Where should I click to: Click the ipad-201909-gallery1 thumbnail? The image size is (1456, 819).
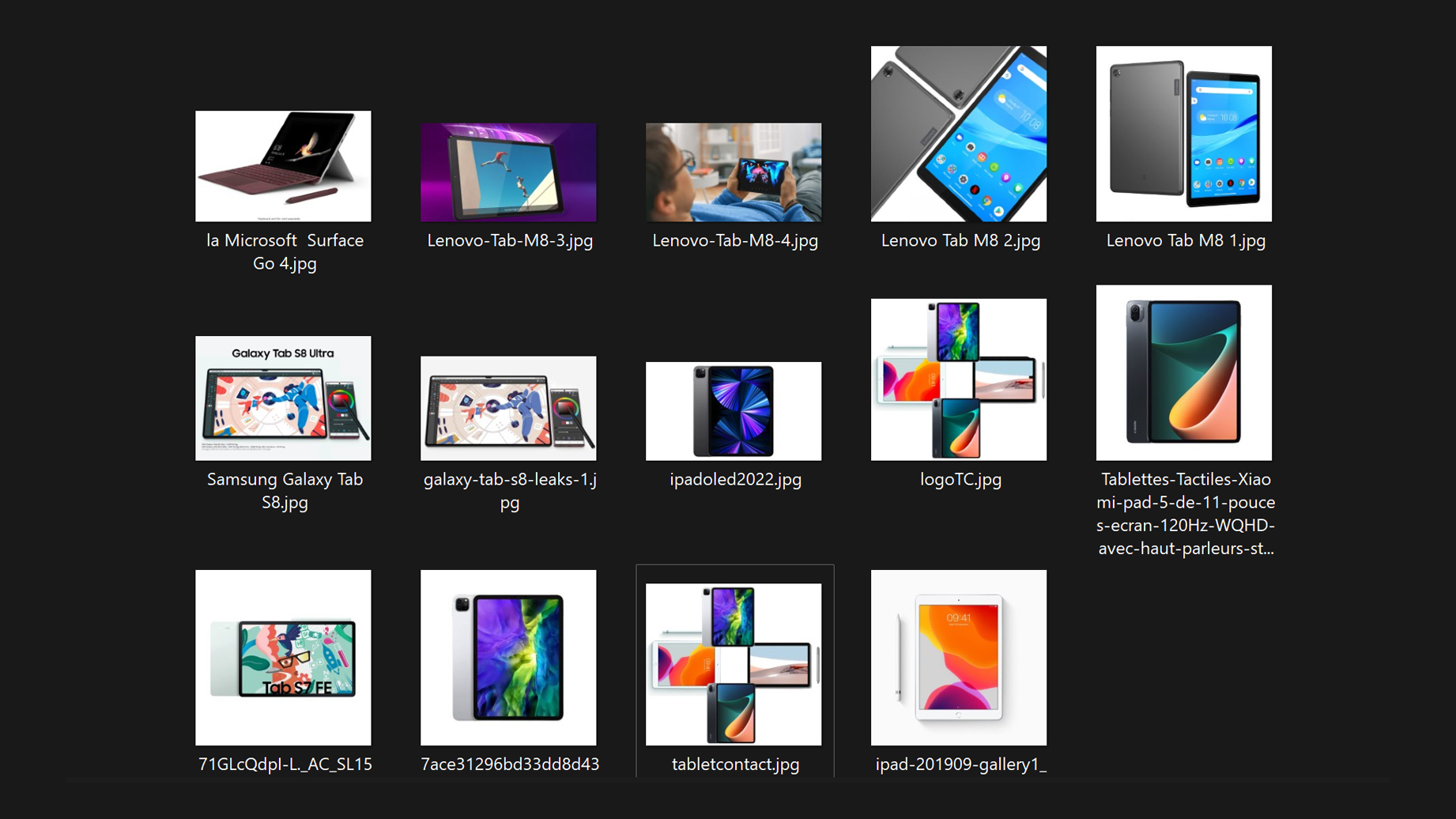pyautogui.click(x=959, y=658)
